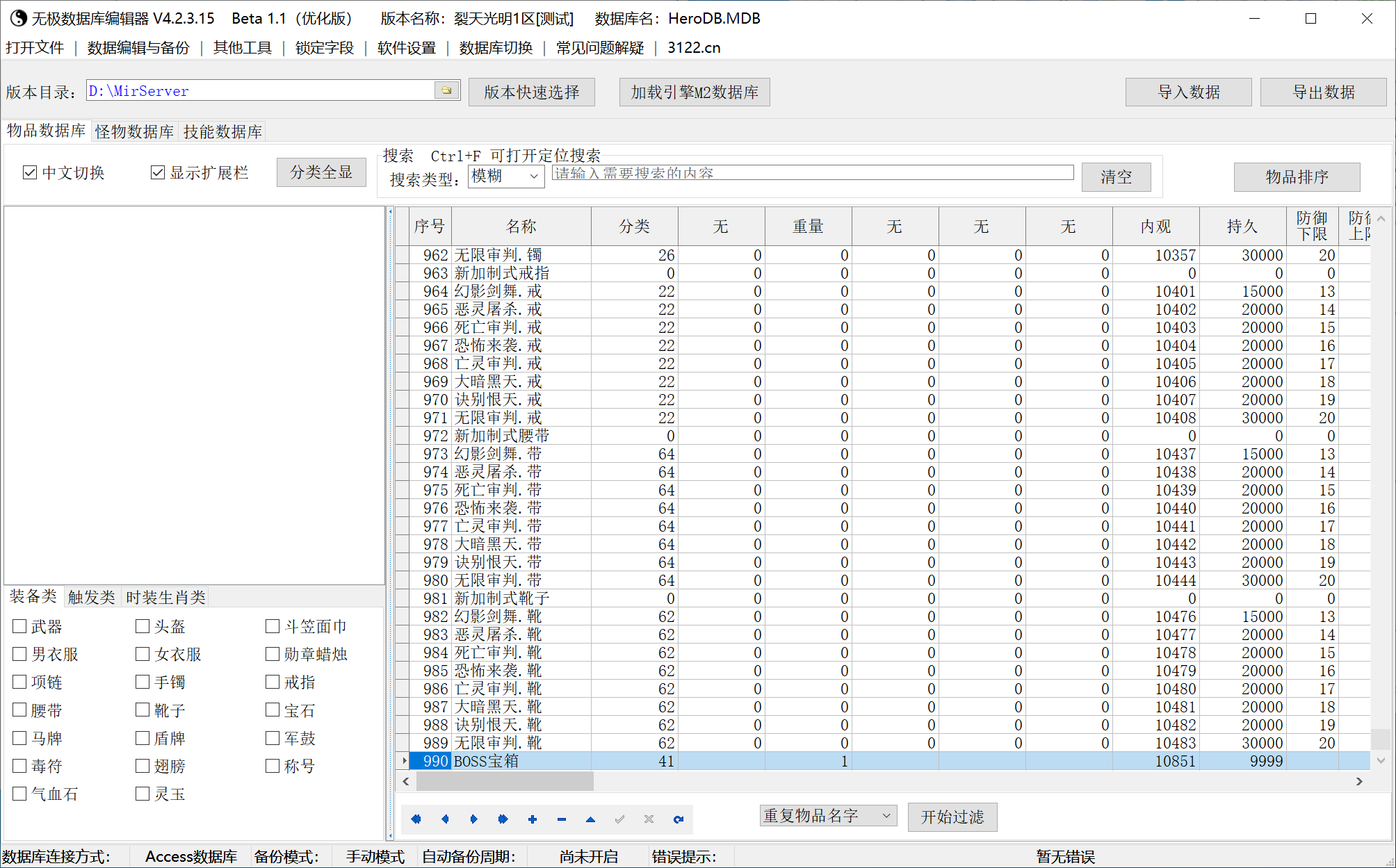
Task: Click the 版本目录 path field
Action: [259, 90]
